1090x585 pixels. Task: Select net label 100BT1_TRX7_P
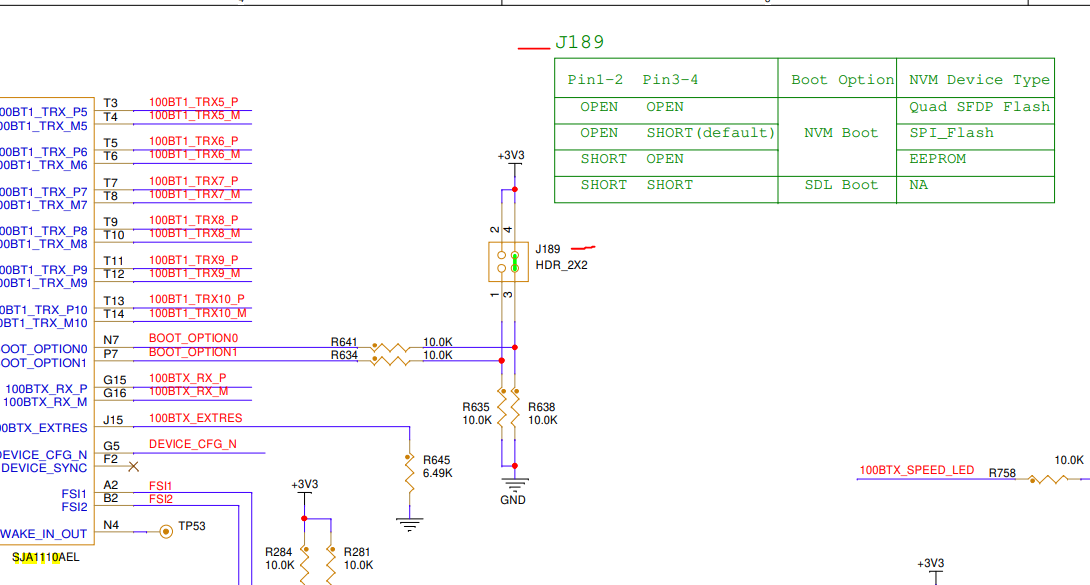194,181
